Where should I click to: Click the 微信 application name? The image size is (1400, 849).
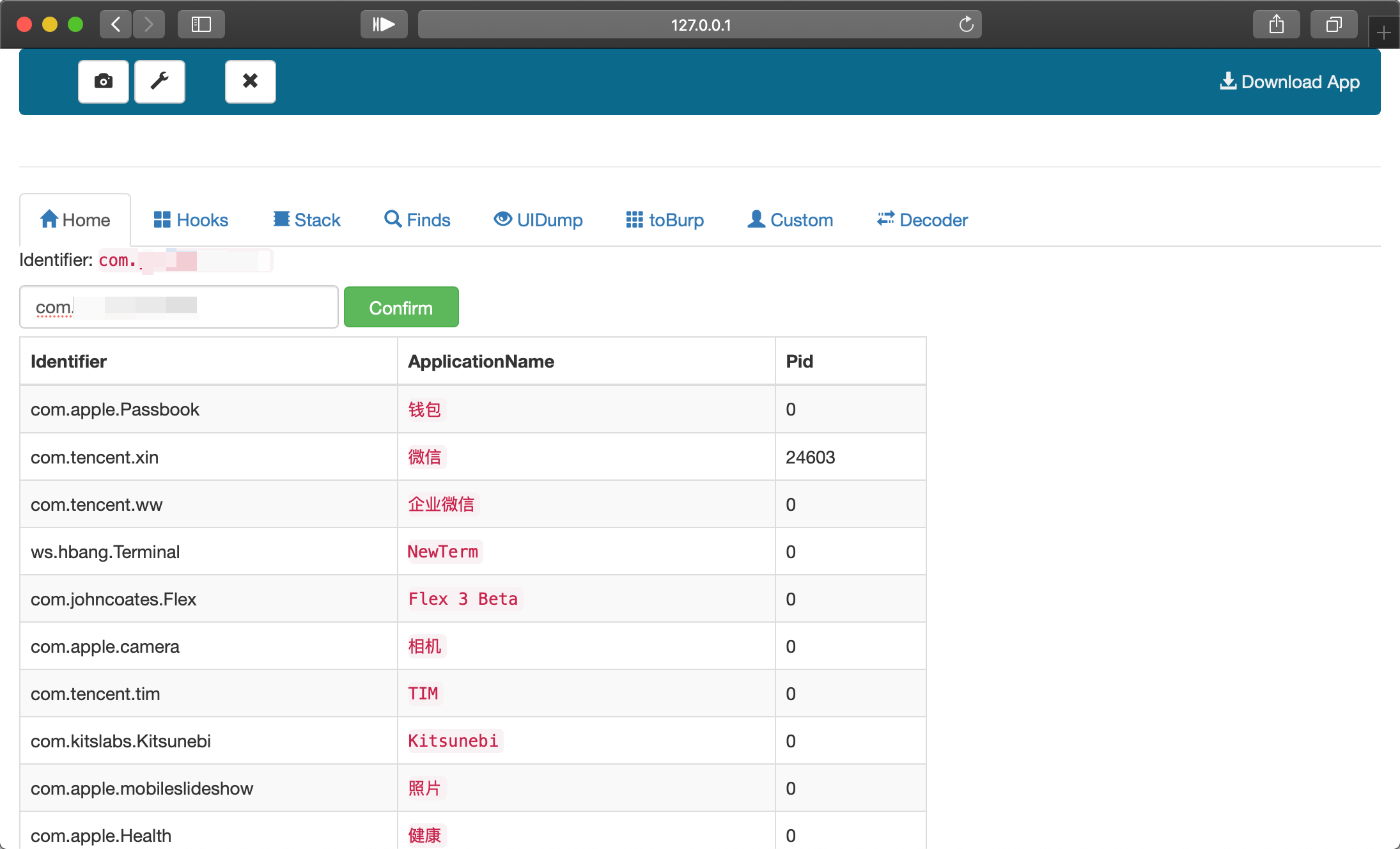(425, 457)
